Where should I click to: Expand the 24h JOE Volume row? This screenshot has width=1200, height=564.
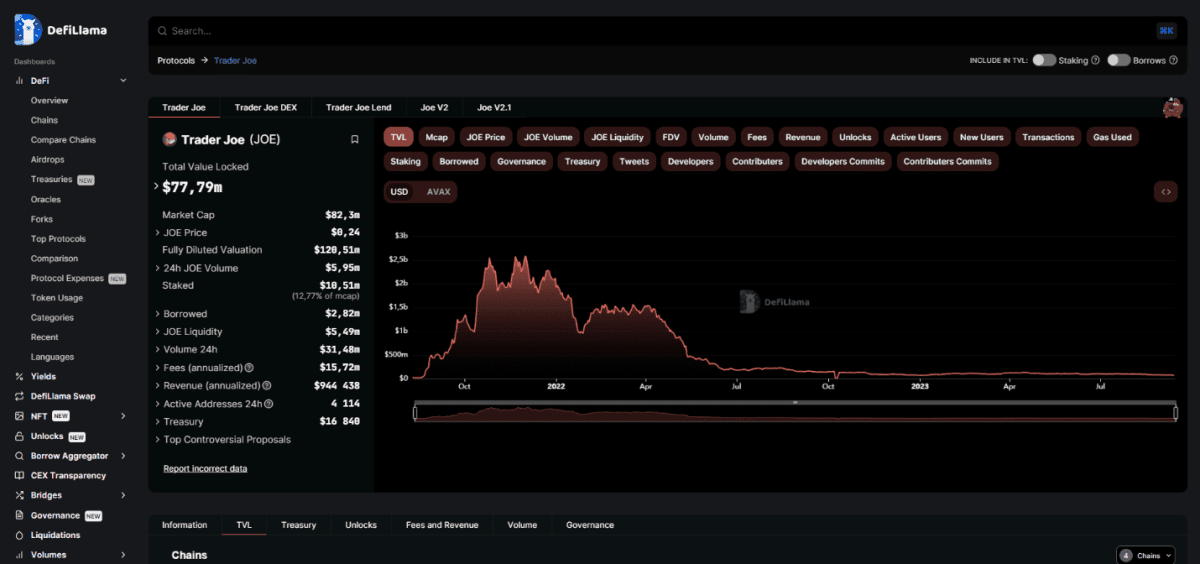158,268
